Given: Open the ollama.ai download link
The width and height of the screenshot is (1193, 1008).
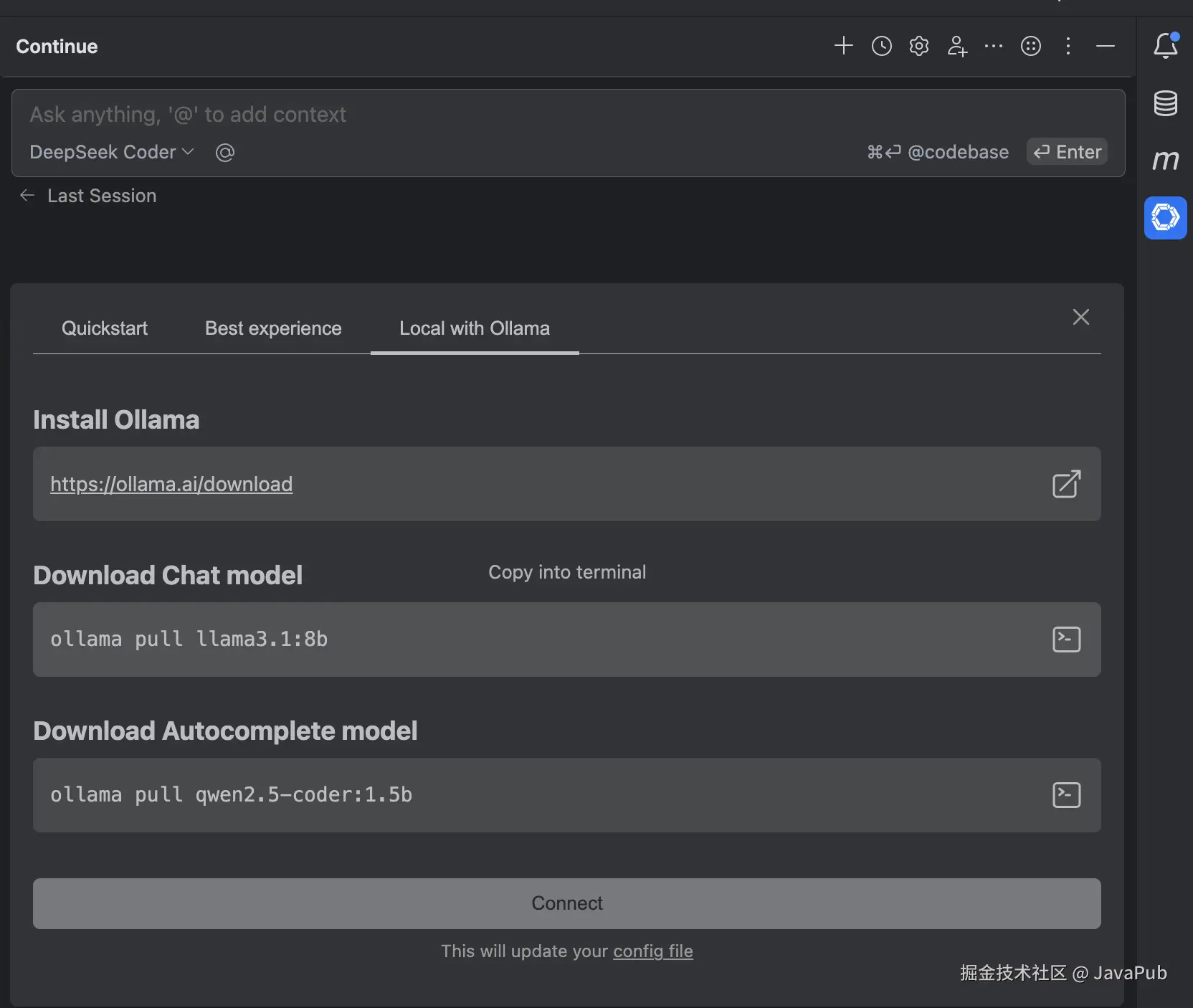Looking at the screenshot, I should pyautogui.click(x=171, y=484).
